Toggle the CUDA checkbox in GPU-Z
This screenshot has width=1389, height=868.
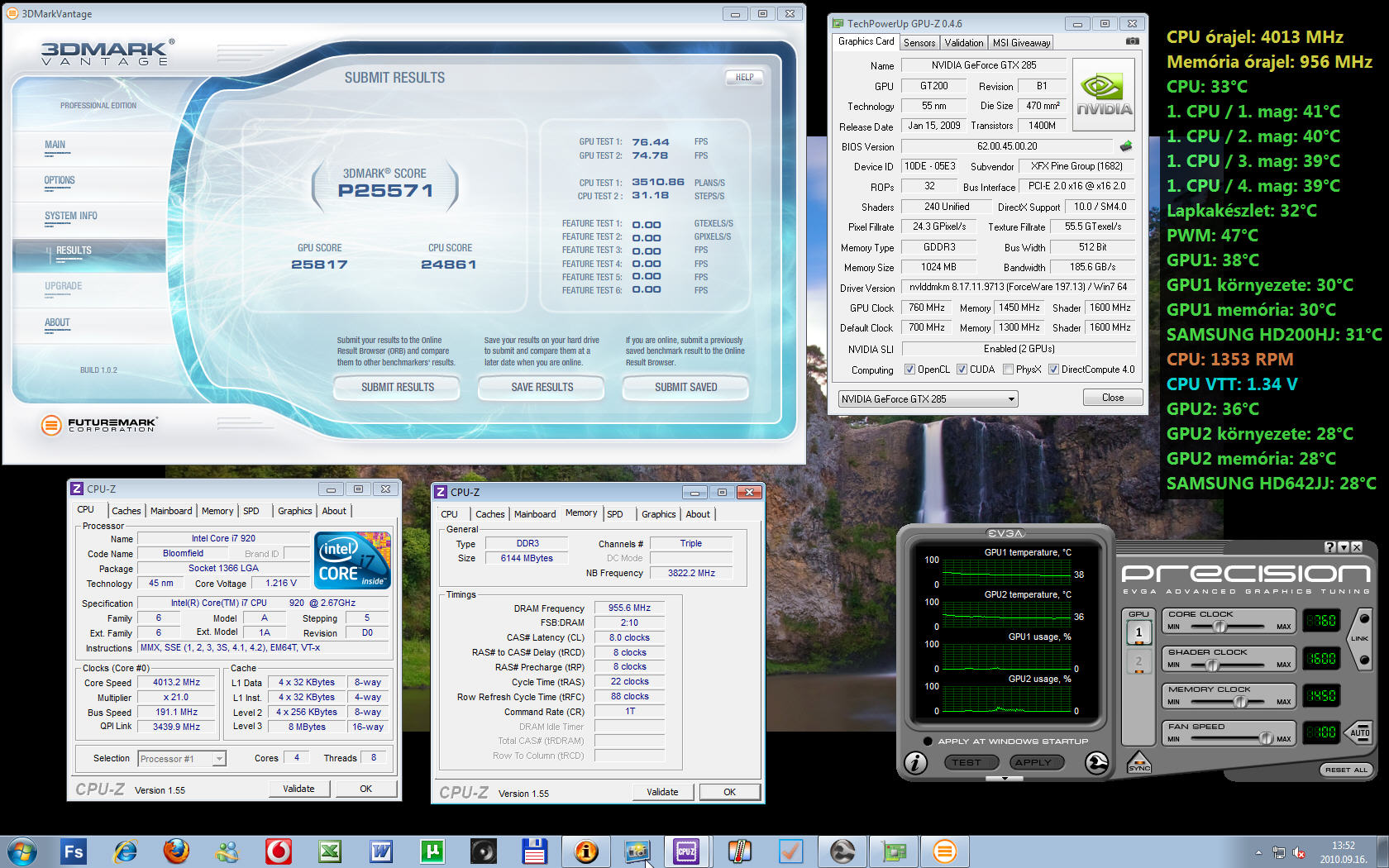[x=962, y=370]
